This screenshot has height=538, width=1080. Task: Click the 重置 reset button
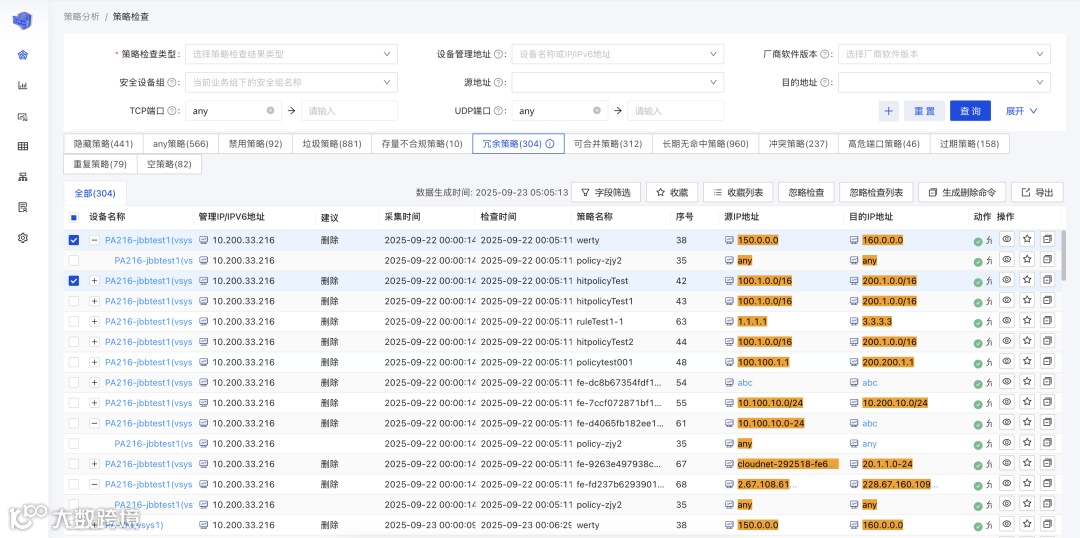tap(924, 110)
